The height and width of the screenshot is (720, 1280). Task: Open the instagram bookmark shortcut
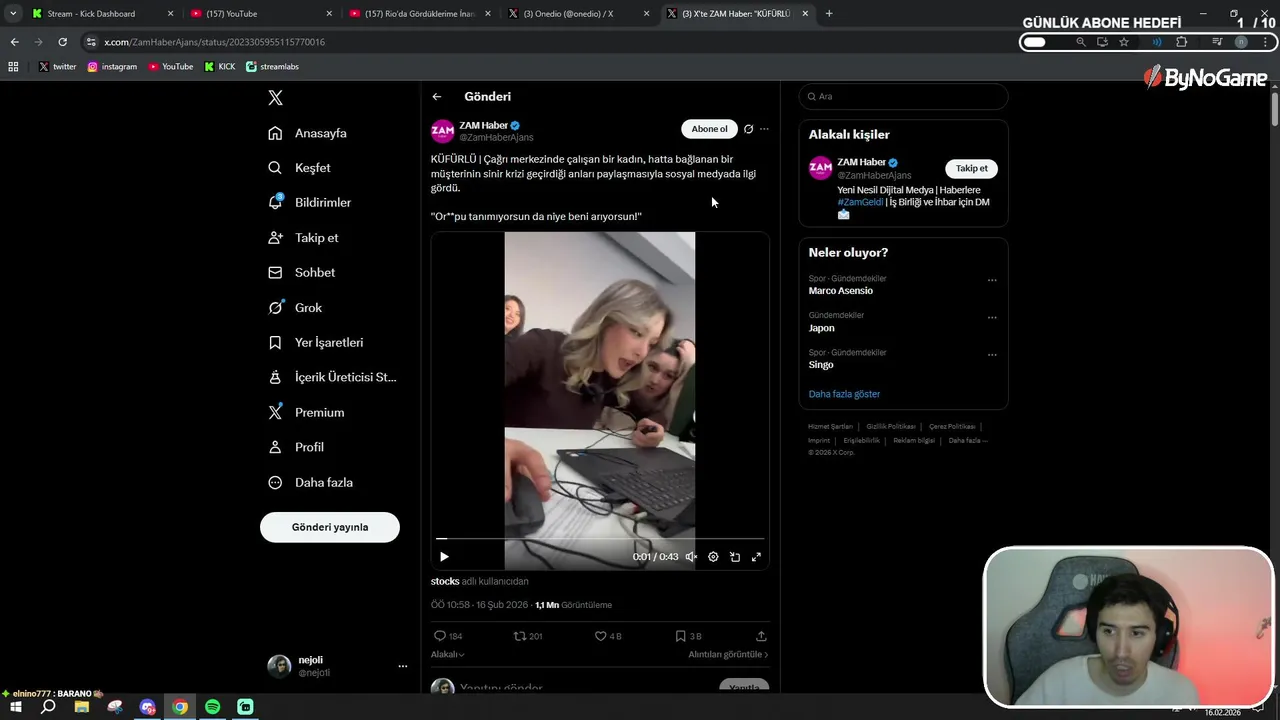point(112,67)
